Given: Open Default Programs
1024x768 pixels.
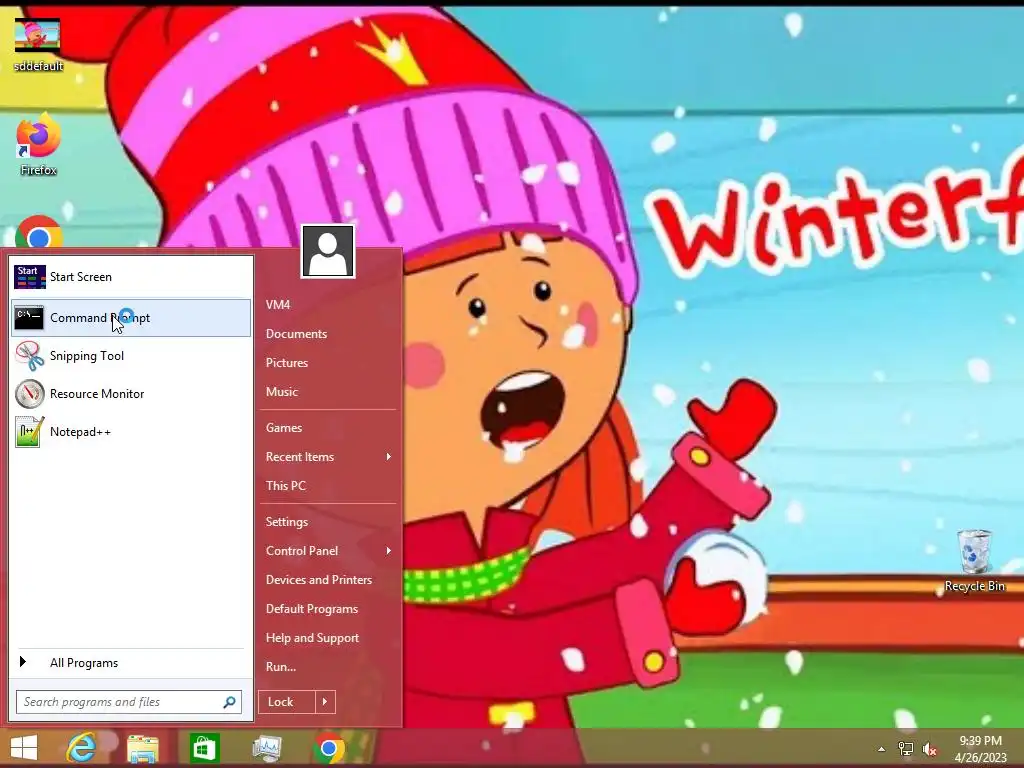Looking at the screenshot, I should [x=312, y=609].
